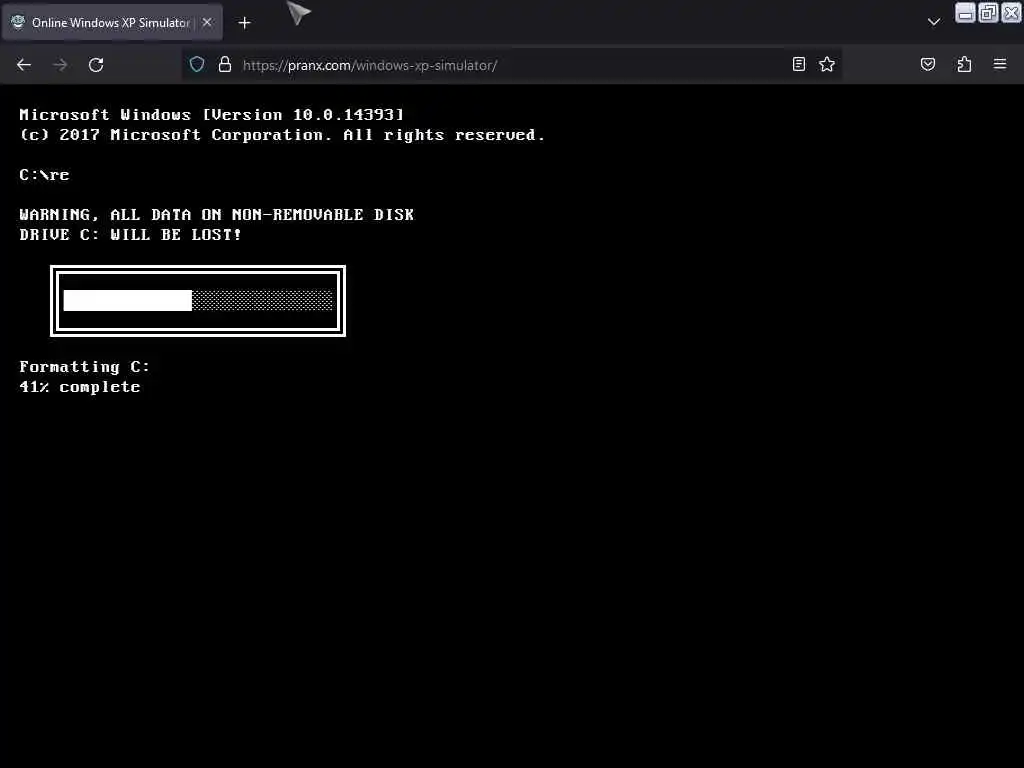Click the Microsoft Windows version line

[212, 115]
